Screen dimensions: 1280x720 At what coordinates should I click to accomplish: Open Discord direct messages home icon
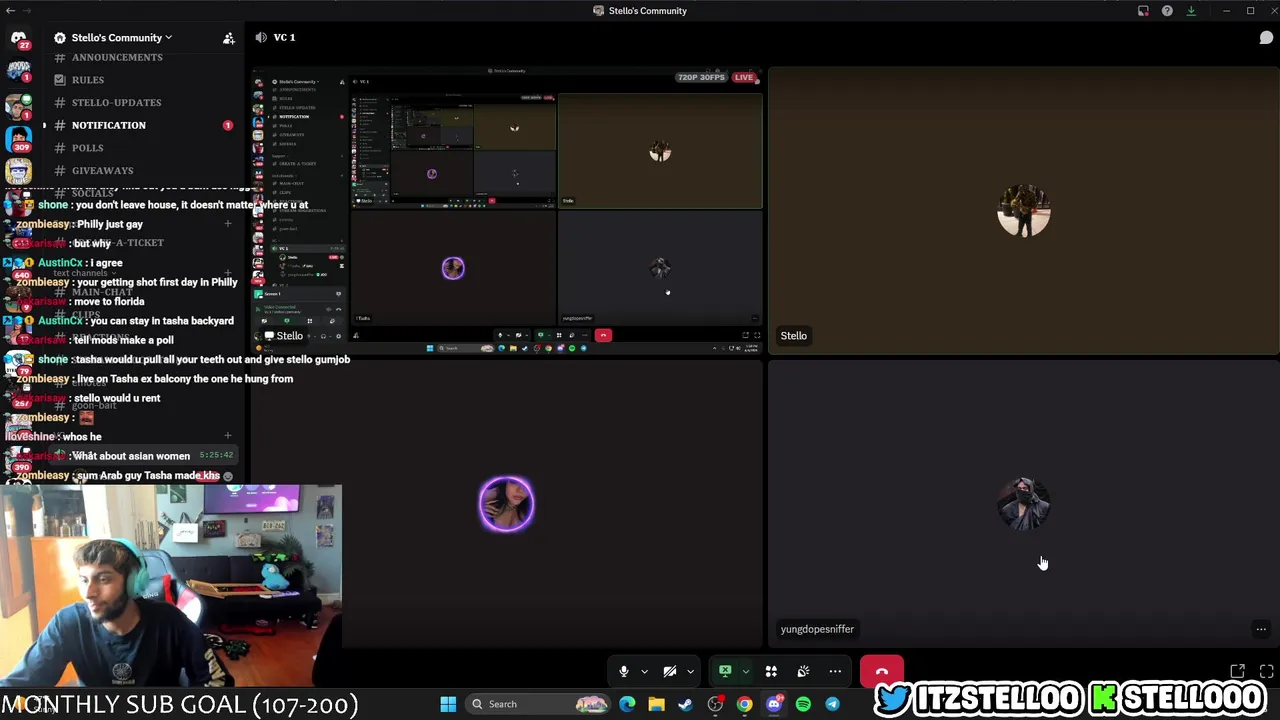pyautogui.click(x=18, y=38)
